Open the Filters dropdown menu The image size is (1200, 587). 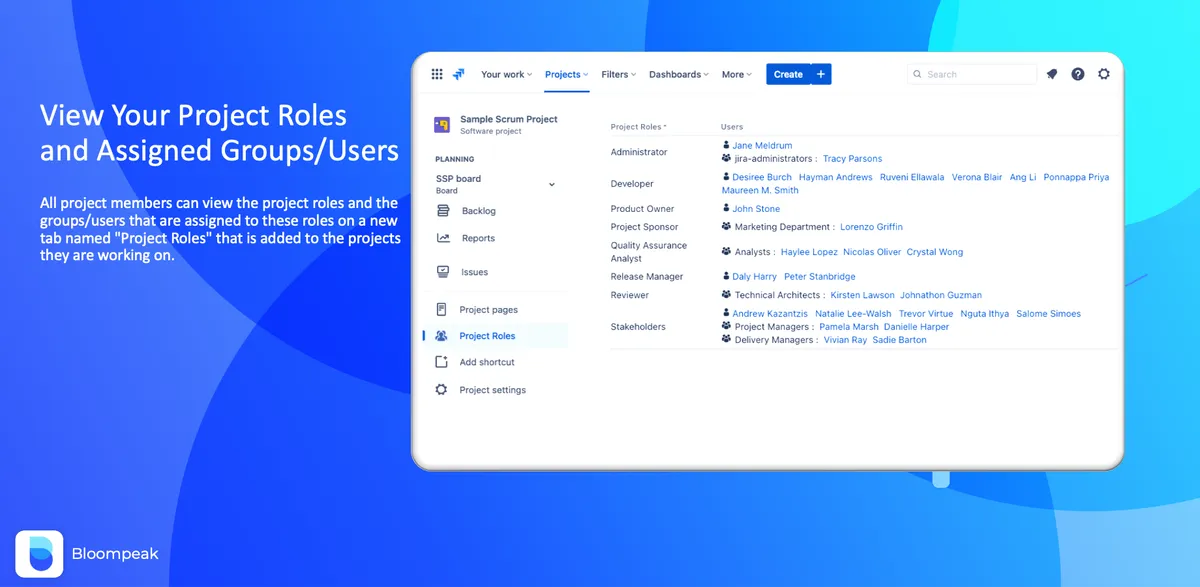pyautogui.click(x=619, y=74)
